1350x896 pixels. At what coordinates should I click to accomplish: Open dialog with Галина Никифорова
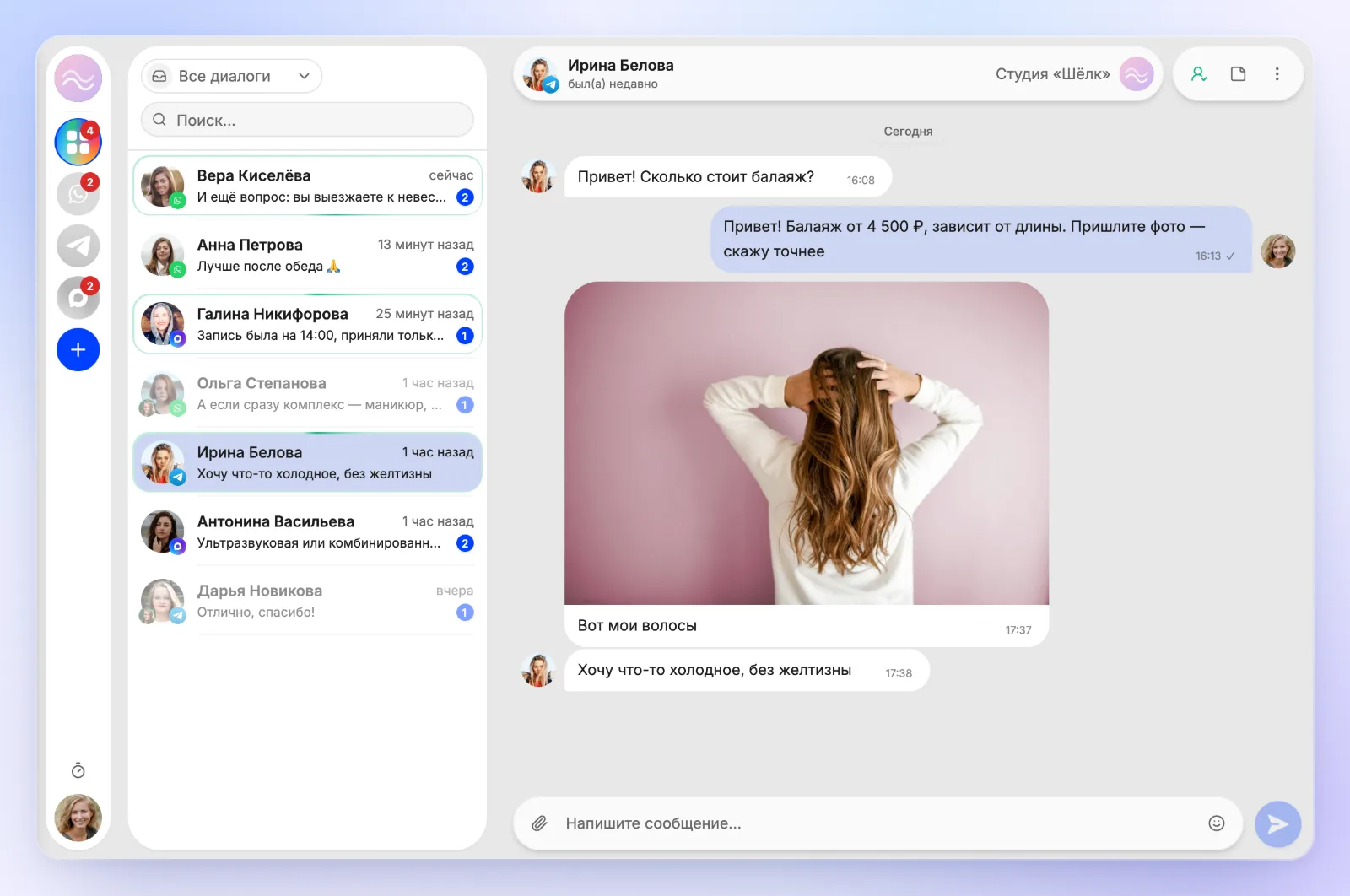307,324
